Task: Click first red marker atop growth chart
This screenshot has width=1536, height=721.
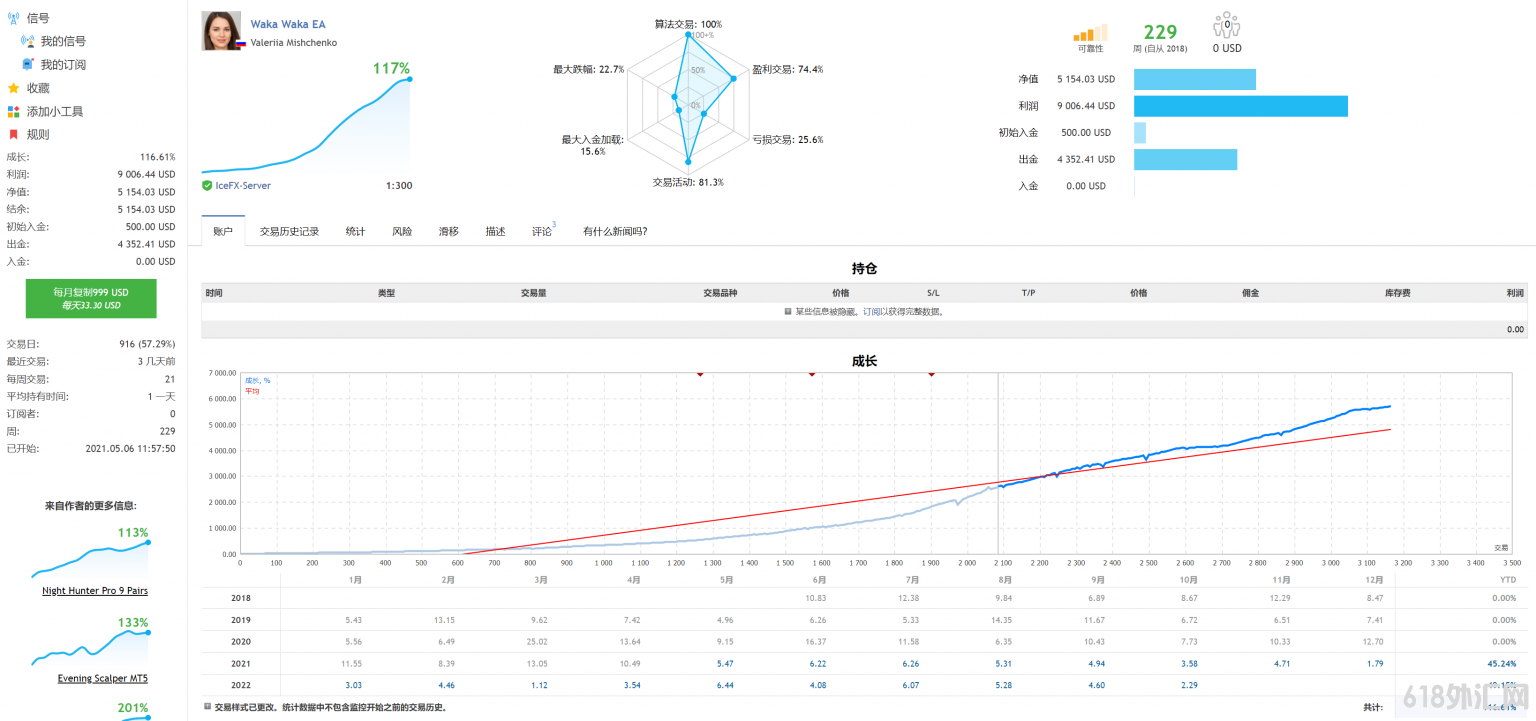Action: (700, 374)
